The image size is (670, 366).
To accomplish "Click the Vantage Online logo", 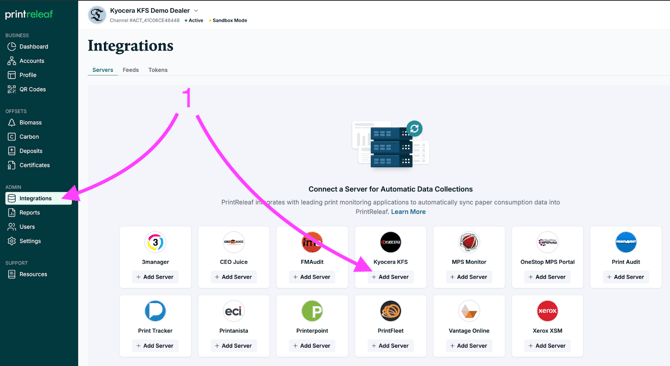I will click(x=469, y=311).
